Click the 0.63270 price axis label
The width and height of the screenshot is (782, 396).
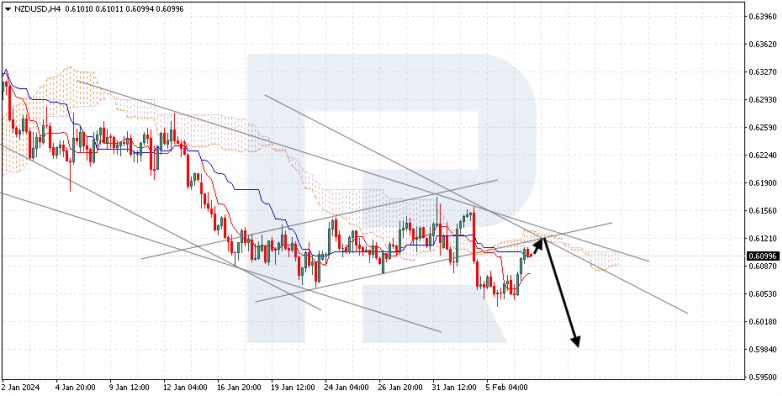click(763, 71)
